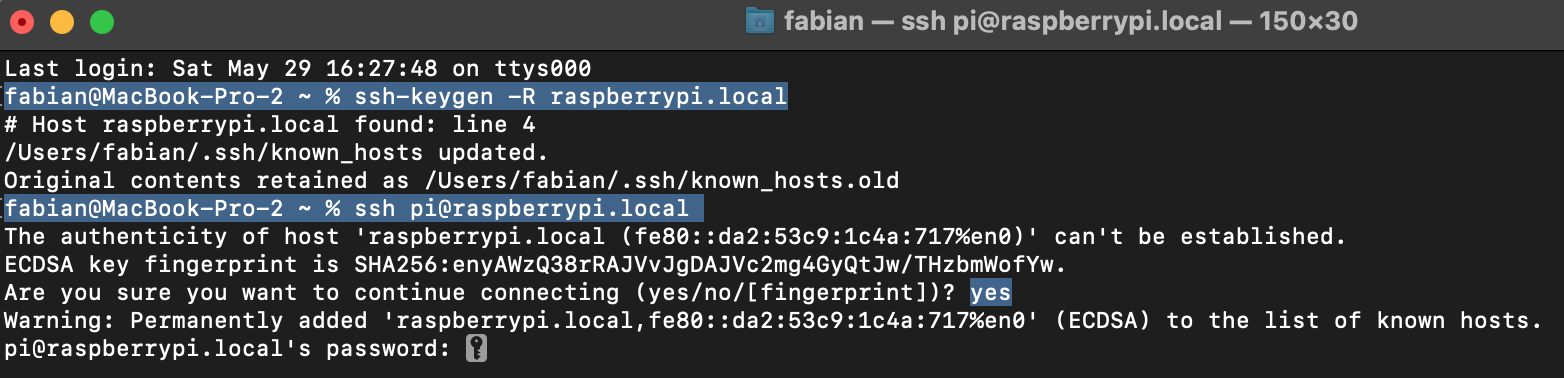Viewport: 1564px width, 378px height.
Task: Click the yellow minimize window button
Action: point(62,21)
